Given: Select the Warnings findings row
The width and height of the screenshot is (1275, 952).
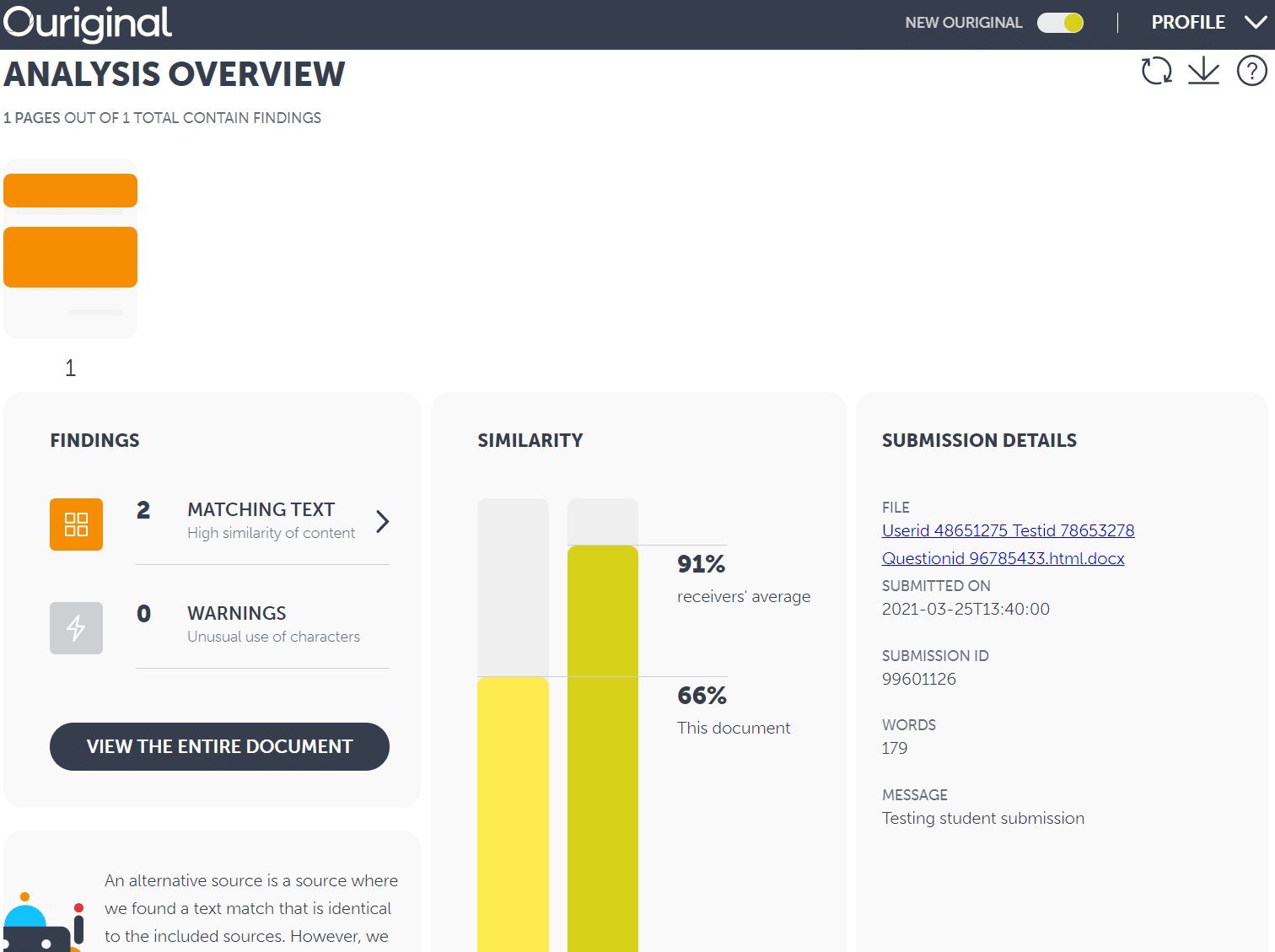Looking at the screenshot, I should (x=261, y=624).
